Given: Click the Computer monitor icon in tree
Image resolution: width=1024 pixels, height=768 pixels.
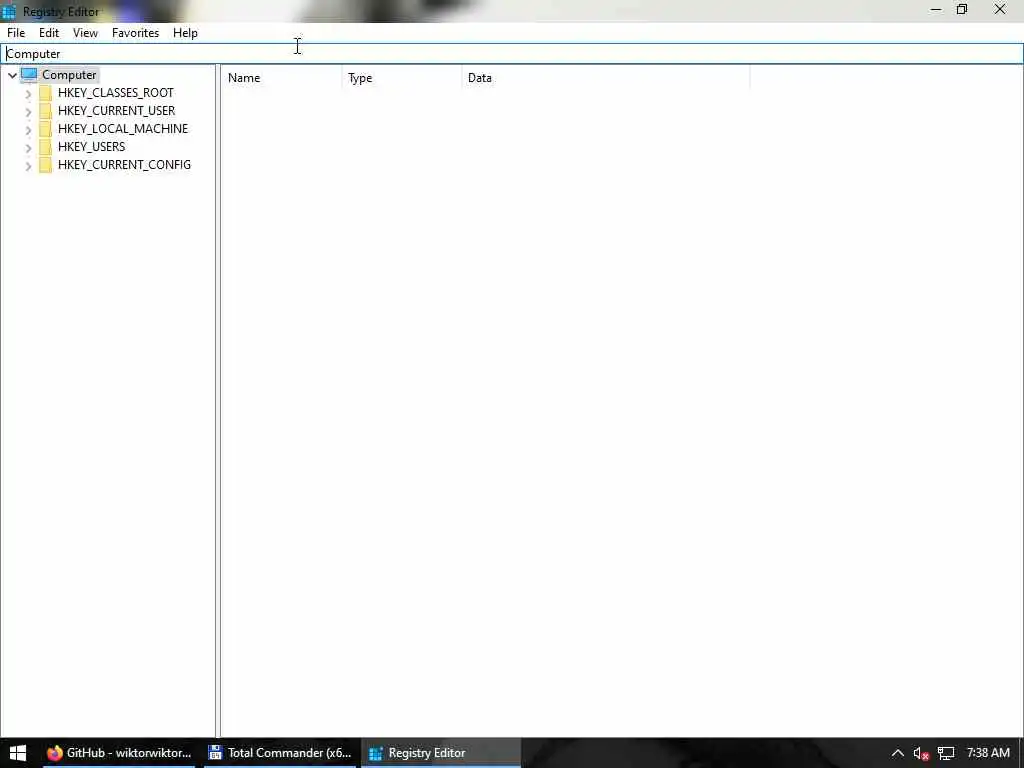Looking at the screenshot, I should pos(29,74).
